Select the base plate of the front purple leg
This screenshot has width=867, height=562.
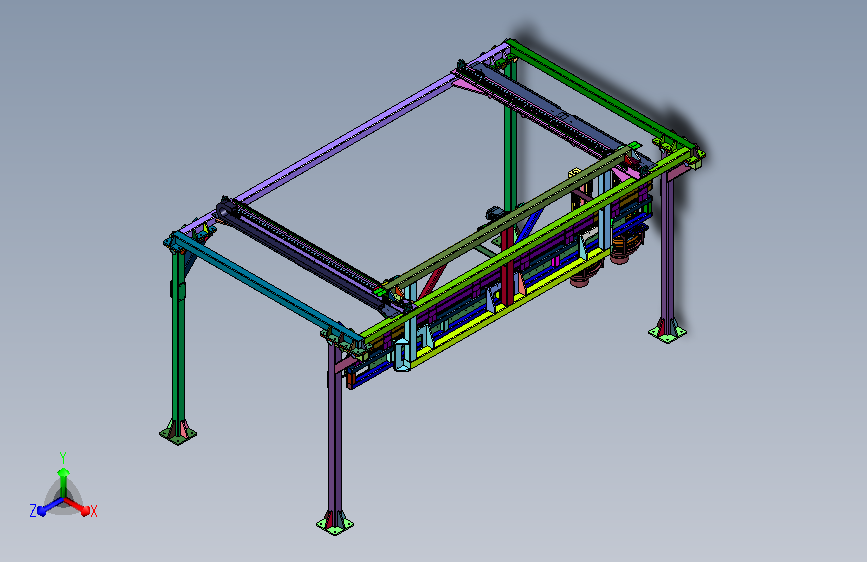point(335,524)
